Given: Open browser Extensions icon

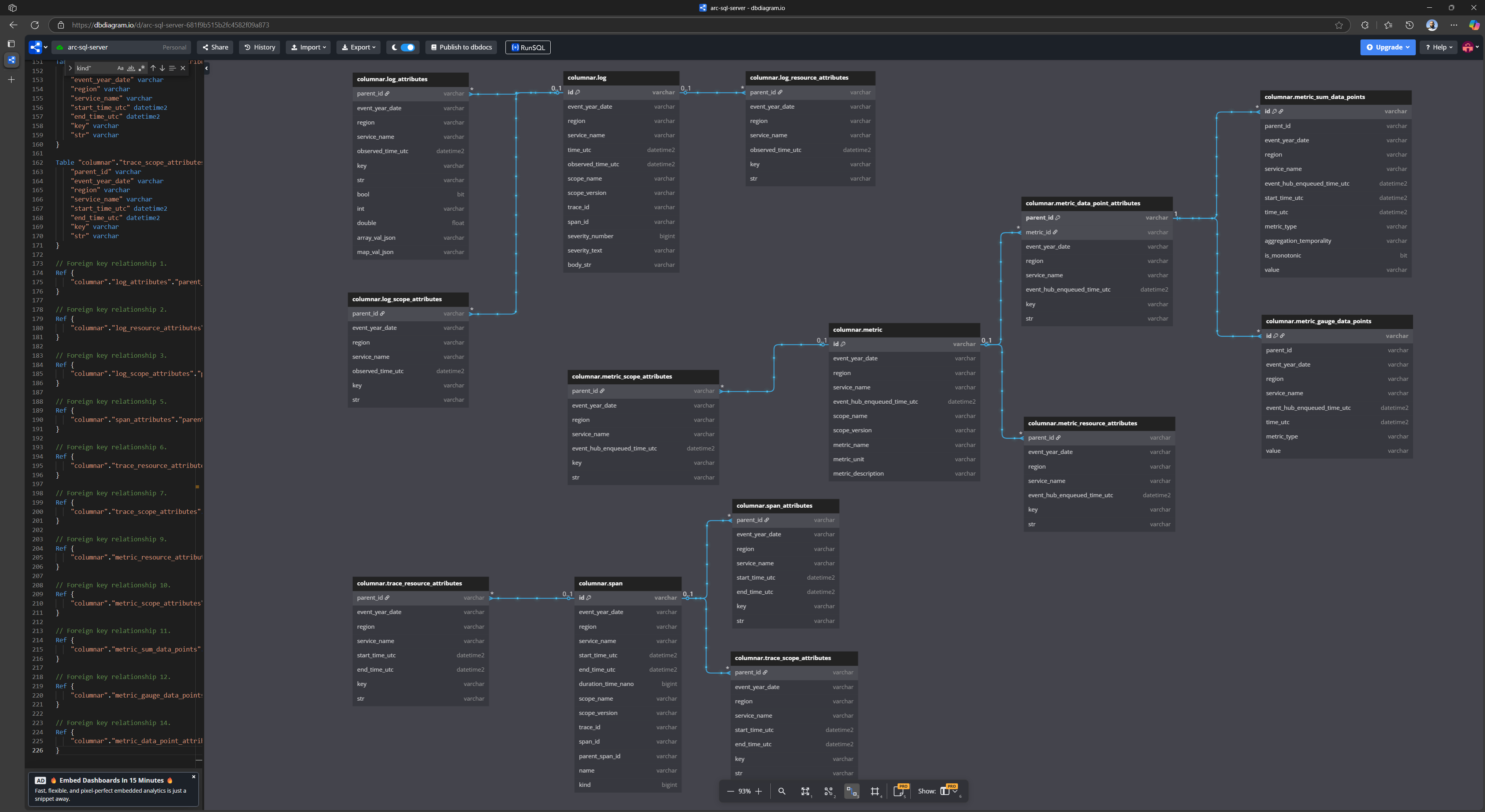Looking at the screenshot, I should coord(1364,25).
